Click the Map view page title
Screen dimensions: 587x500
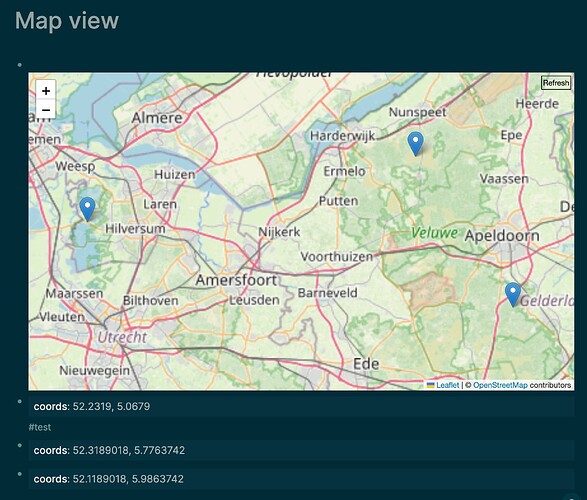pos(67,21)
